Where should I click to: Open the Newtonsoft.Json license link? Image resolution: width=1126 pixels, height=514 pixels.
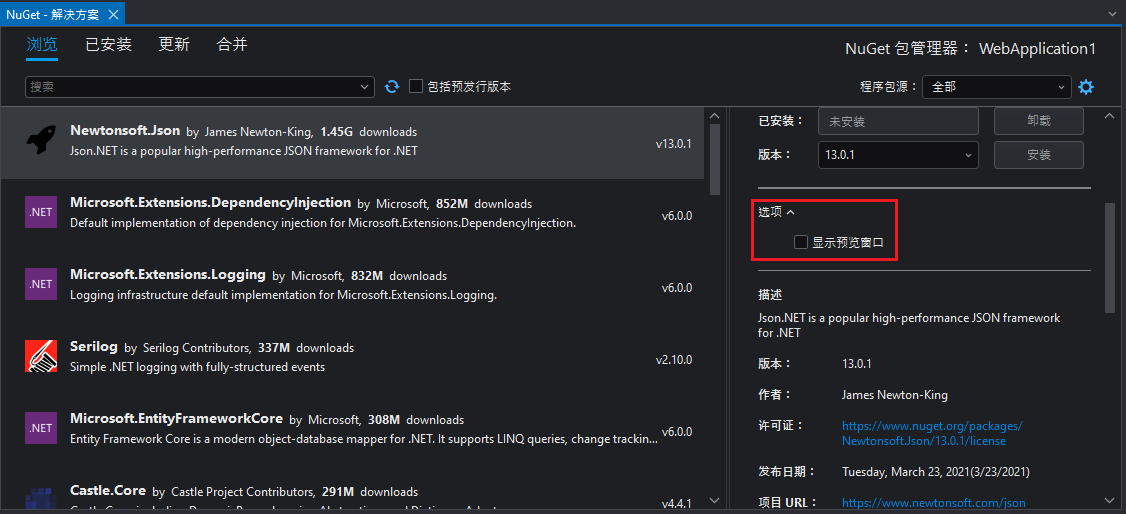pos(932,434)
